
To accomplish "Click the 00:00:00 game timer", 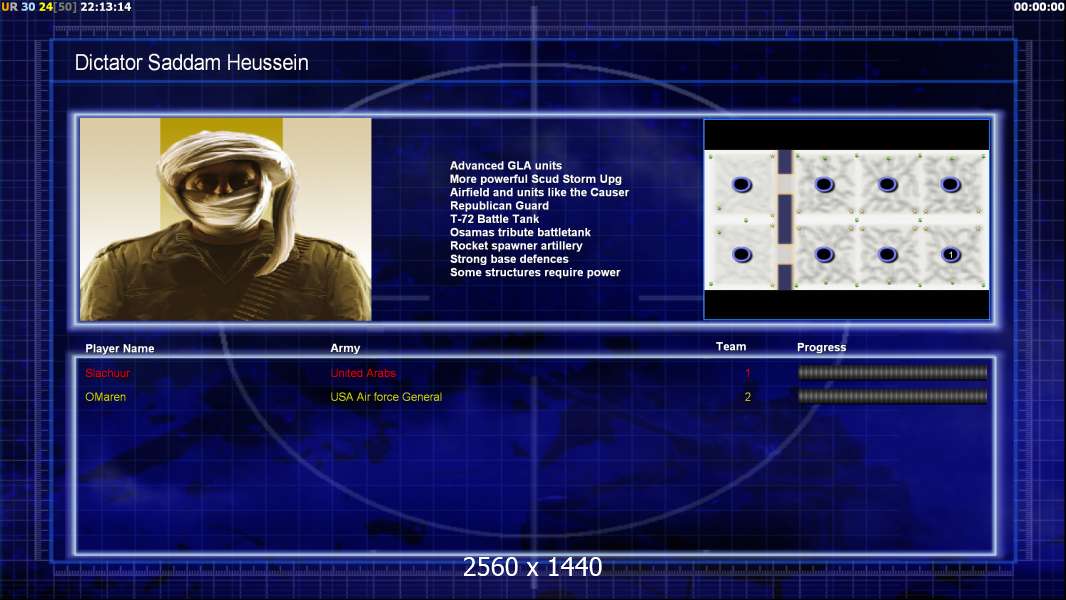I will pos(1039,7).
